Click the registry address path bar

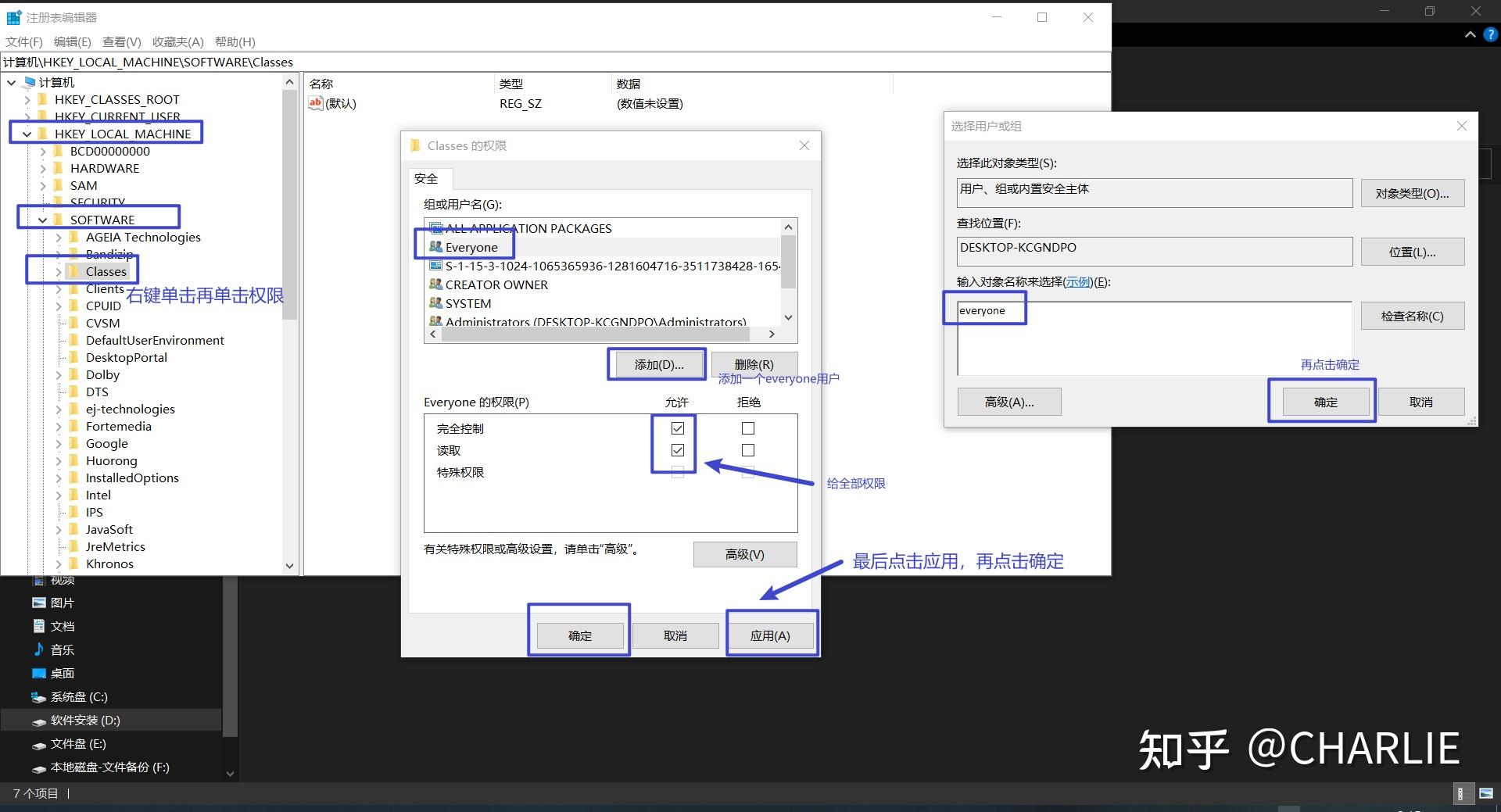click(555, 62)
